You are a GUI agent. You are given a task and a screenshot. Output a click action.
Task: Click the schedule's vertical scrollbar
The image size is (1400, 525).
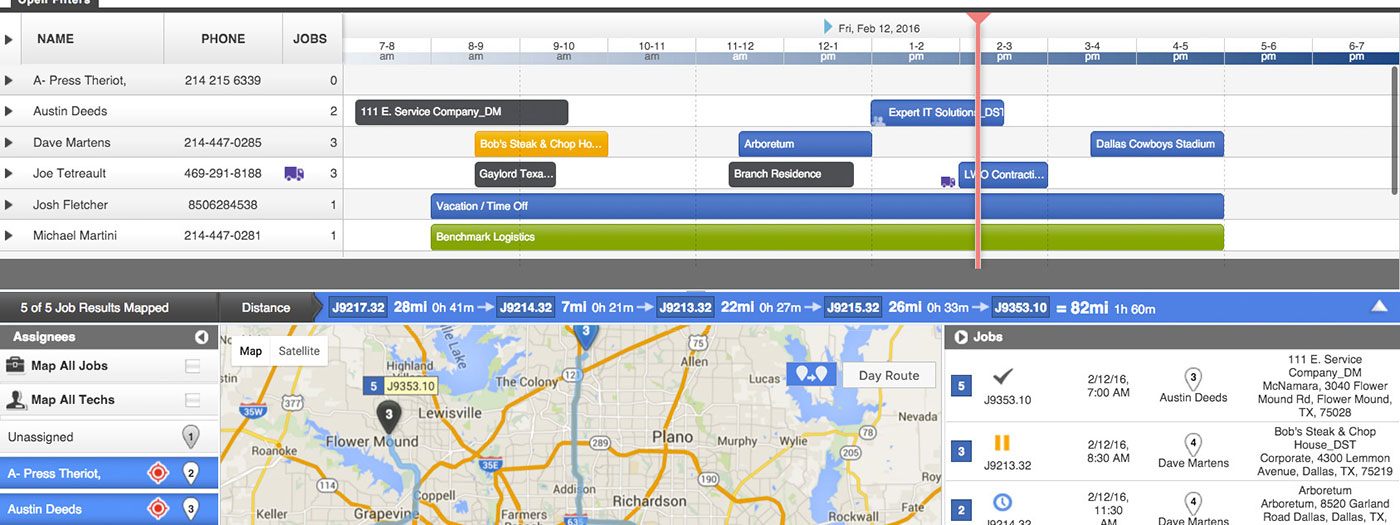pos(1394,130)
